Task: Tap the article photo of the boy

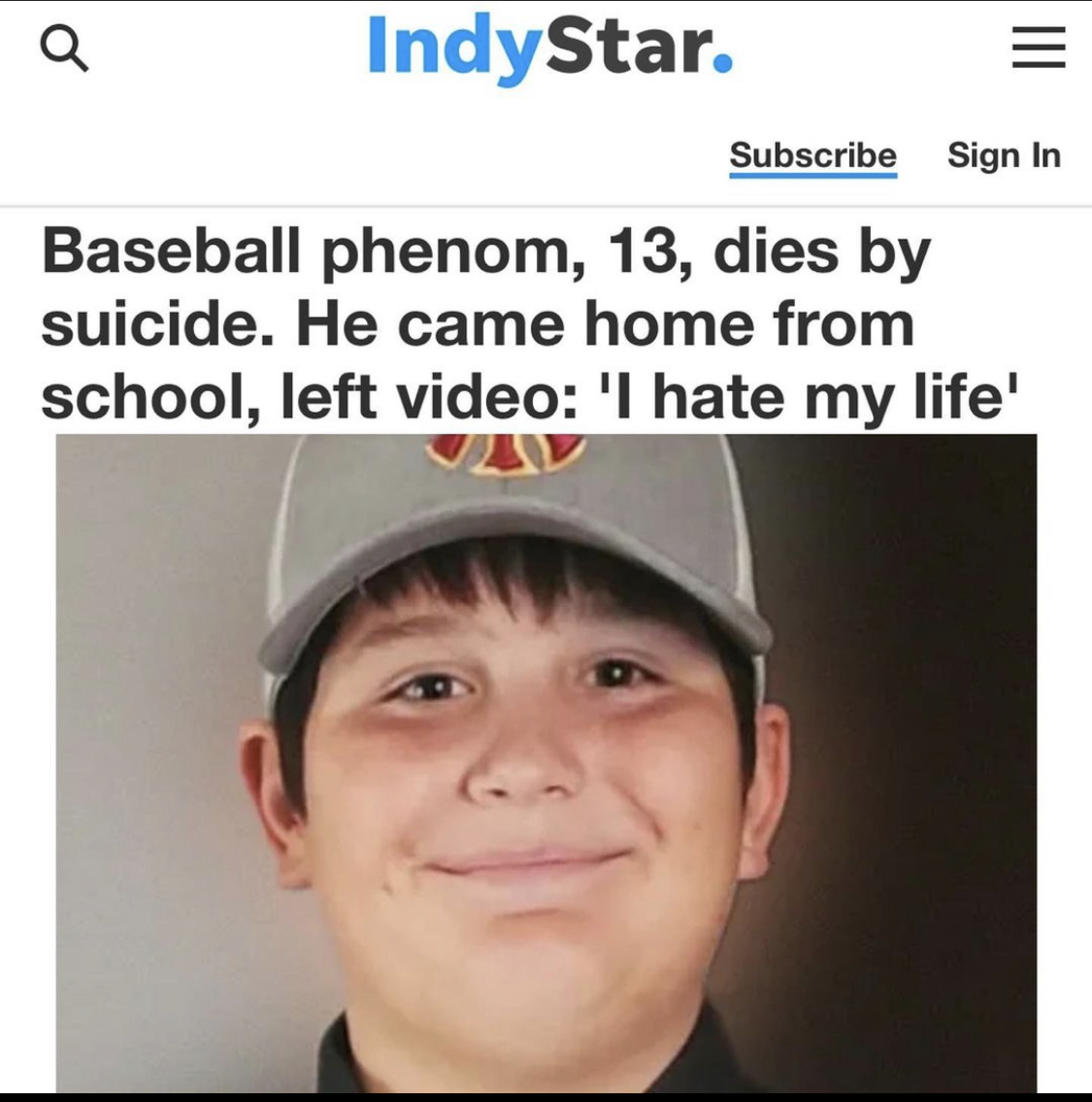Action: point(546,763)
